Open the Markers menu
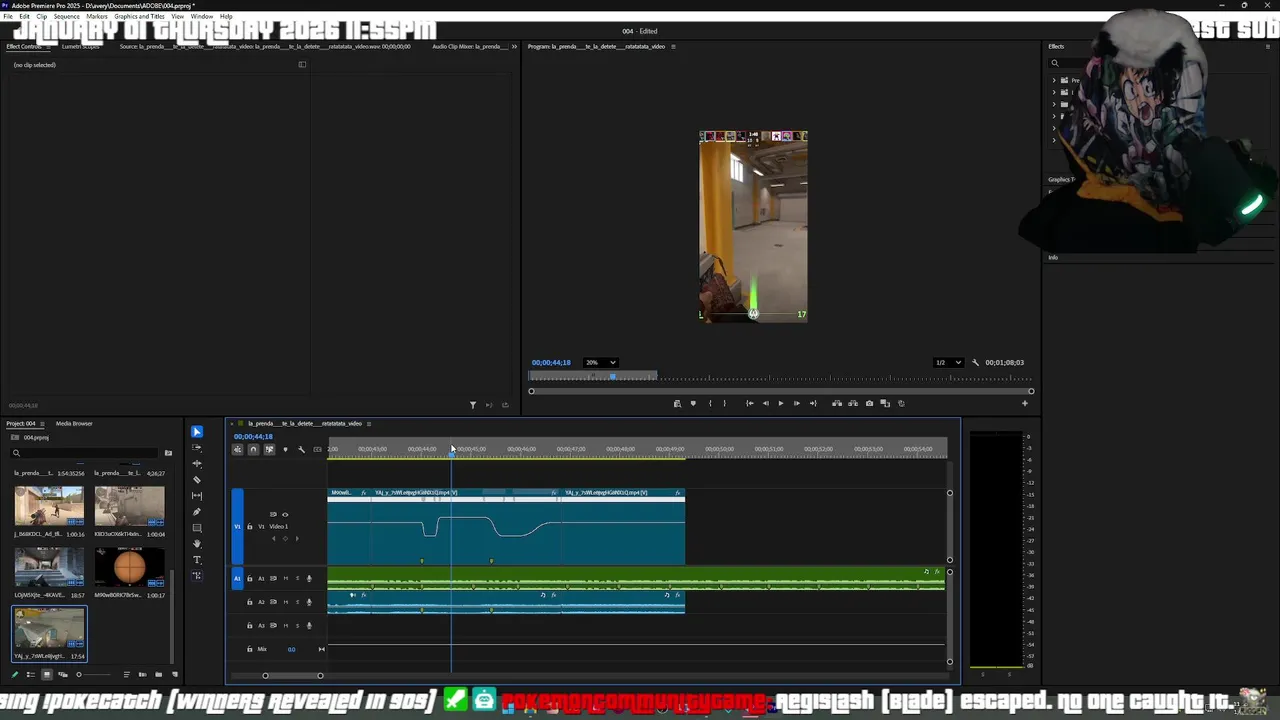 97,16
